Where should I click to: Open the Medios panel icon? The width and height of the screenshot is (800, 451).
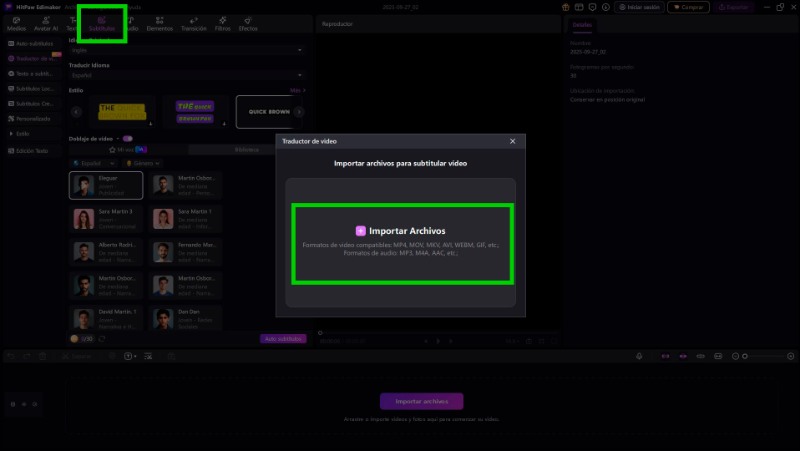point(16,24)
